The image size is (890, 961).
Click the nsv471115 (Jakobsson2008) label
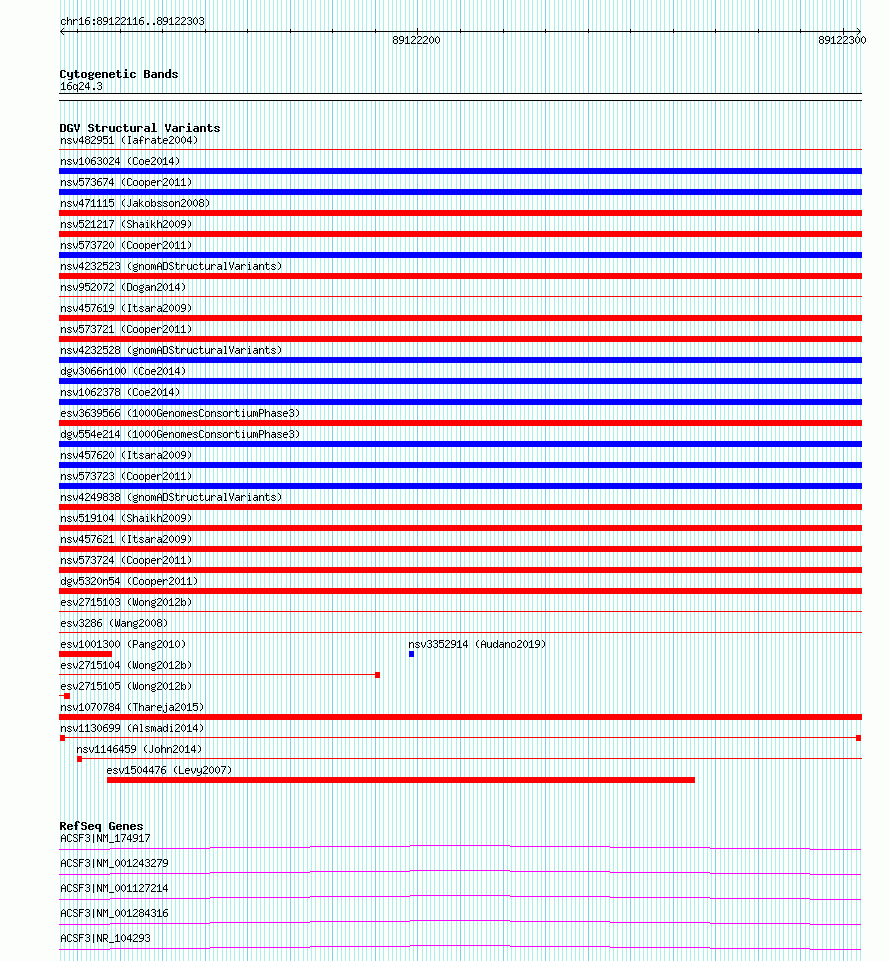pyautogui.click(x=135, y=203)
